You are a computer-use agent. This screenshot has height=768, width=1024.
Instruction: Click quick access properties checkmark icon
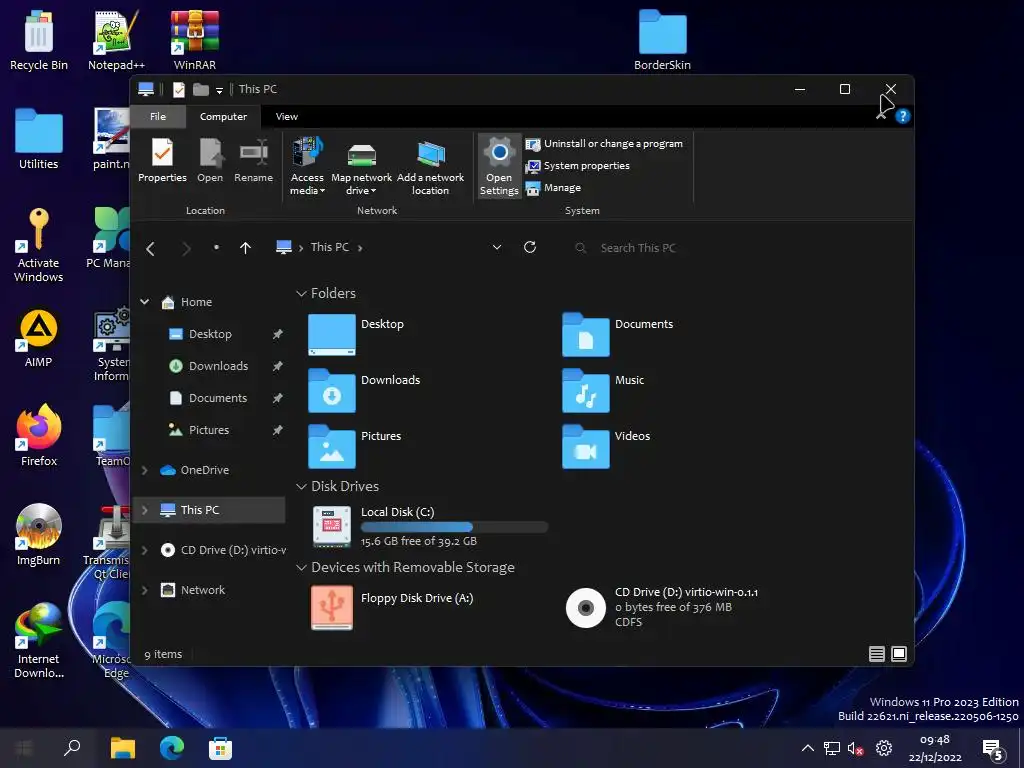[179, 89]
